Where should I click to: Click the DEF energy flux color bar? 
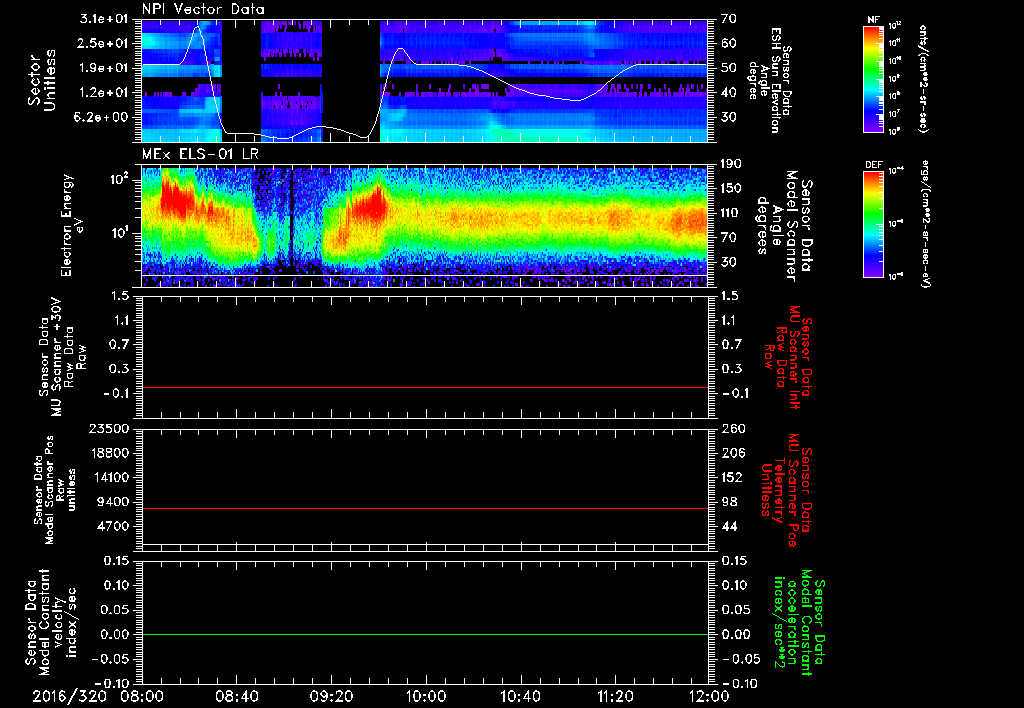click(873, 224)
